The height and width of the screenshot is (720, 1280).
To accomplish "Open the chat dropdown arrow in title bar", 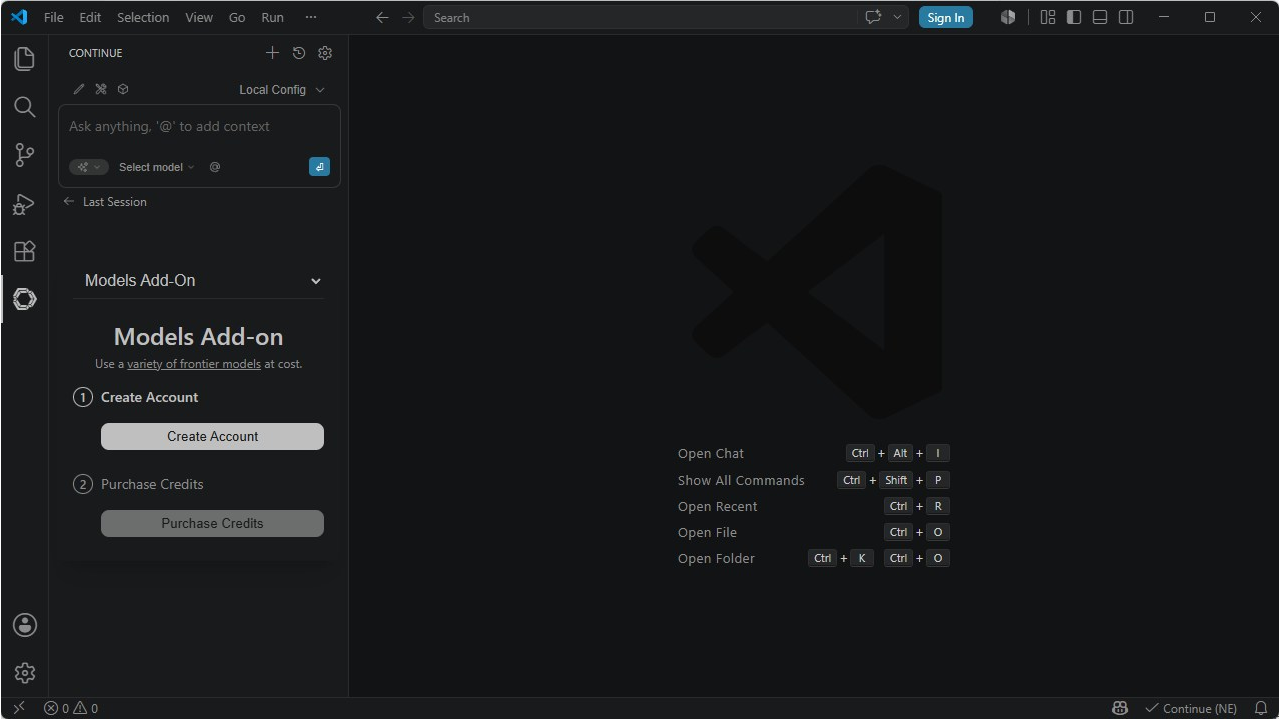I will click(897, 17).
